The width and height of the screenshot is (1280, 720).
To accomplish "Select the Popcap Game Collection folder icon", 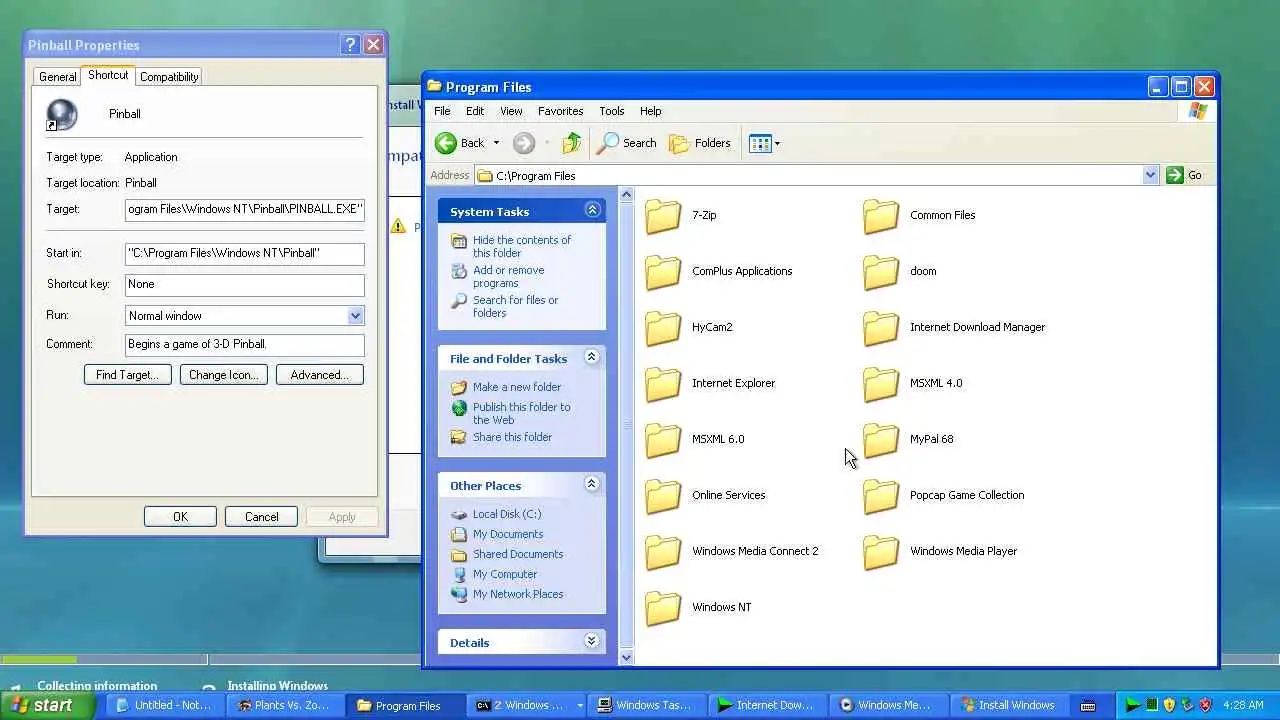I will click(881, 495).
